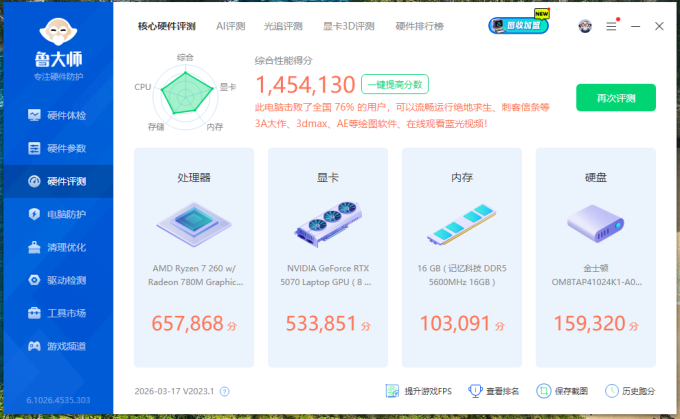Open 硬件参数 in the sidebar
The height and width of the screenshot is (419, 680).
pos(58,148)
